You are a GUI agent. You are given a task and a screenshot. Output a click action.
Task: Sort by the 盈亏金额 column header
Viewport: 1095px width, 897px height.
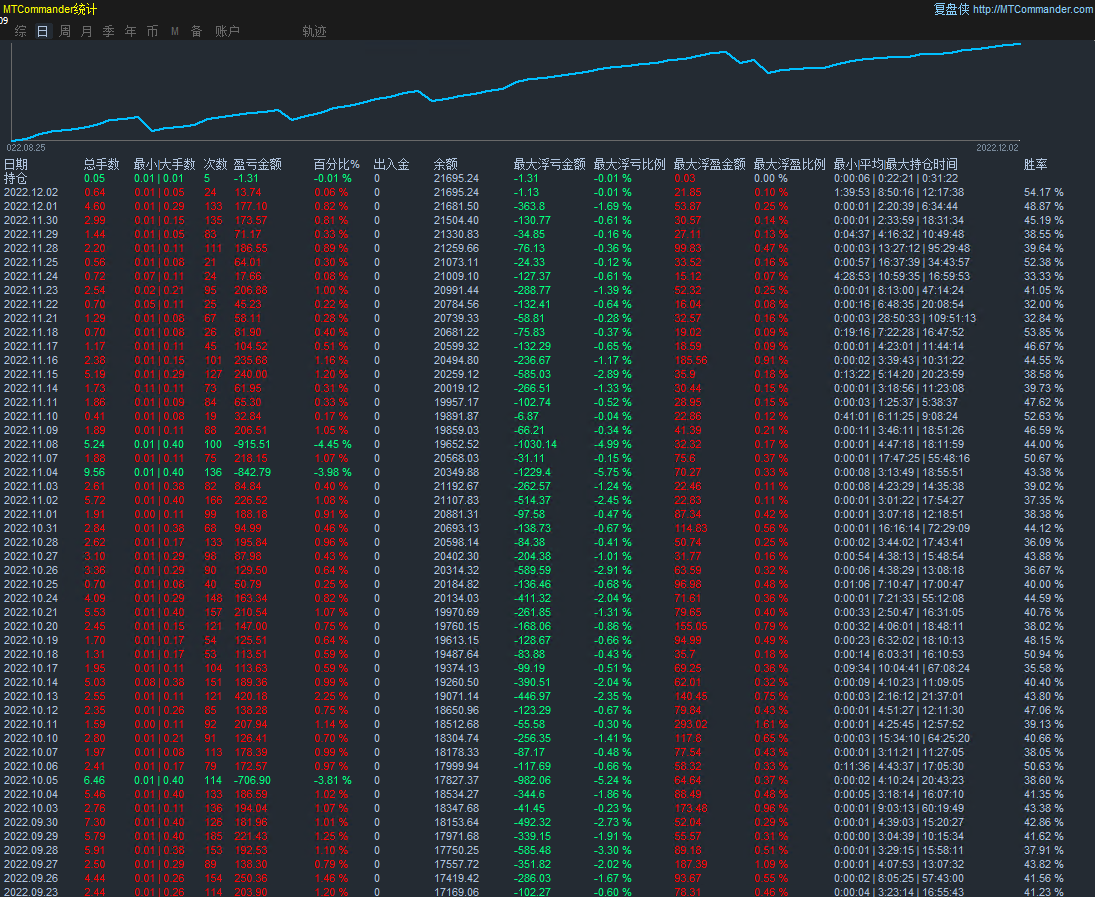click(x=258, y=164)
